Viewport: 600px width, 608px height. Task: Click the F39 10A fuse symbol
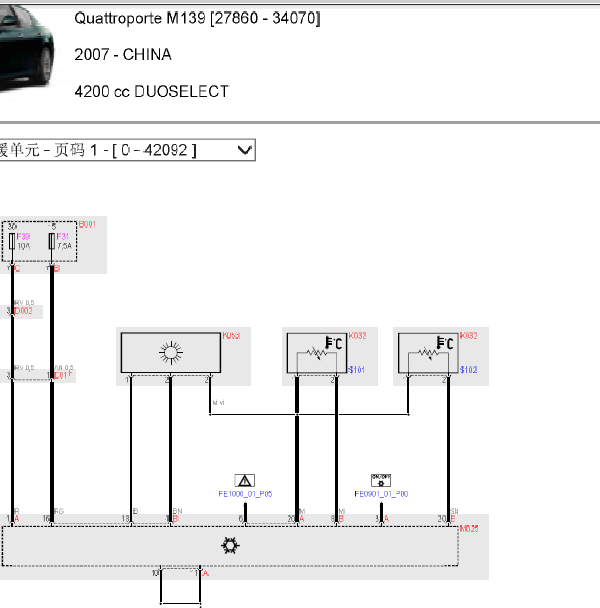coord(12,242)
